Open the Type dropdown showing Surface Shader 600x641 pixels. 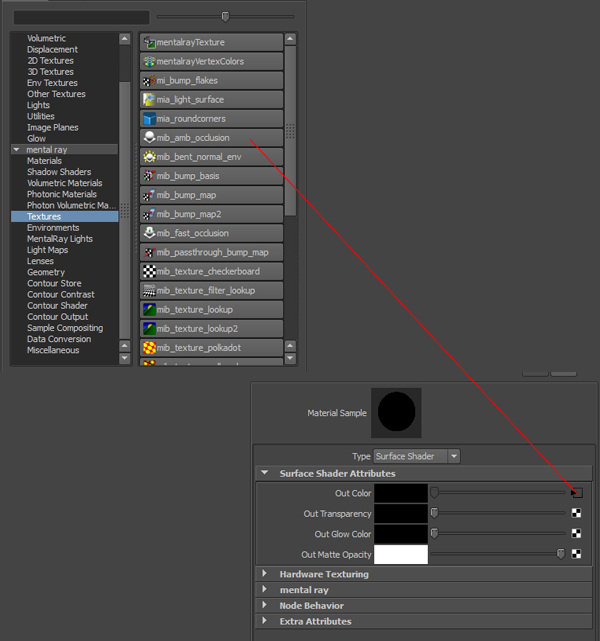click(x=417, y=456)
